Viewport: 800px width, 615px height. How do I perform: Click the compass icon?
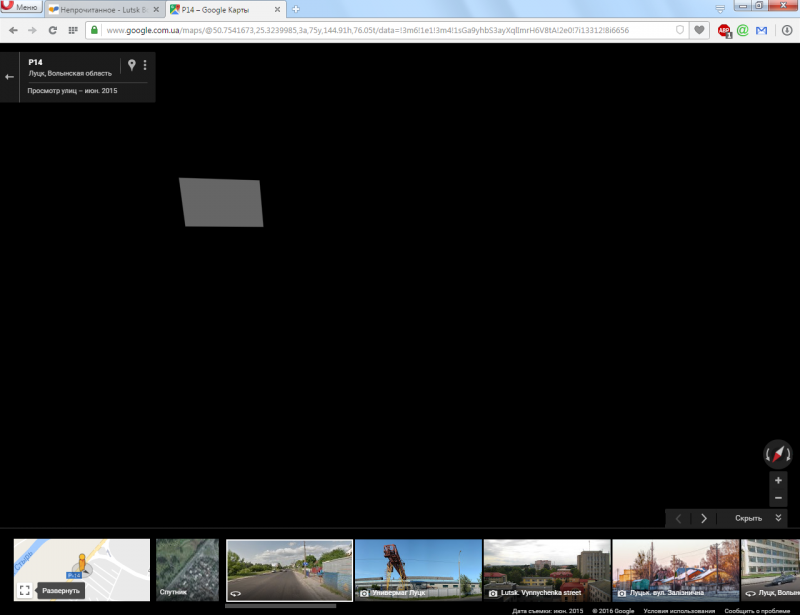click(x=777, y=454)
